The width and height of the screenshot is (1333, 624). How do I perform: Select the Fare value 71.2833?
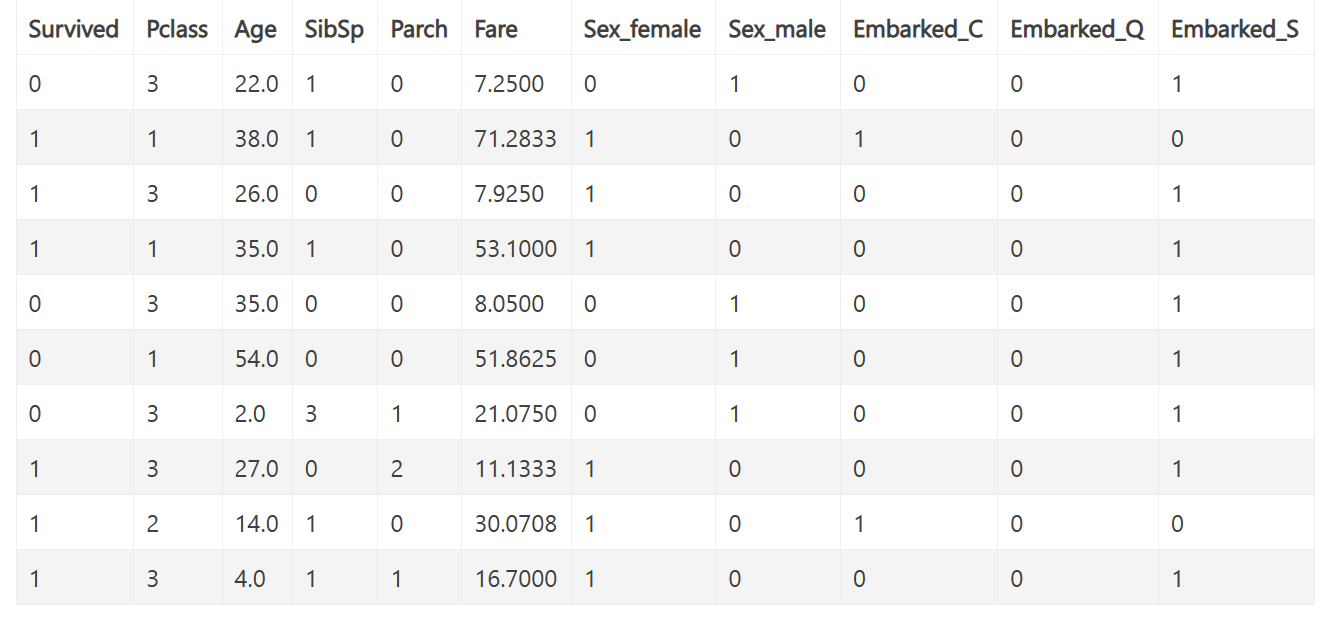click(516, 138)
